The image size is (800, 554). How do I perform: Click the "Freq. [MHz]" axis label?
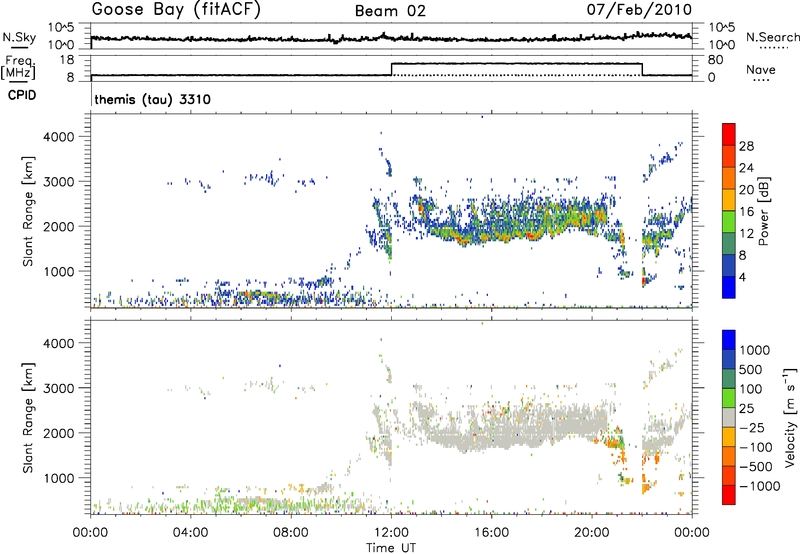tap(20, 67)
